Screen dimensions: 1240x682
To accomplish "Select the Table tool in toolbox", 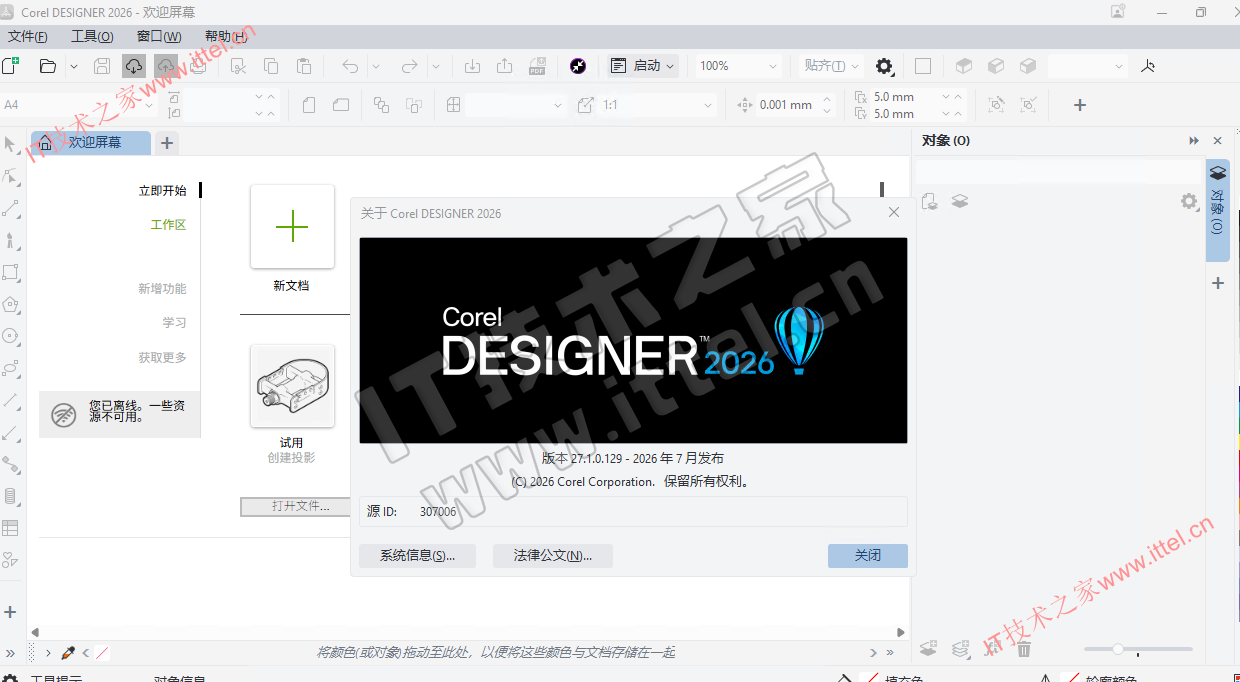I will [11, 528].
